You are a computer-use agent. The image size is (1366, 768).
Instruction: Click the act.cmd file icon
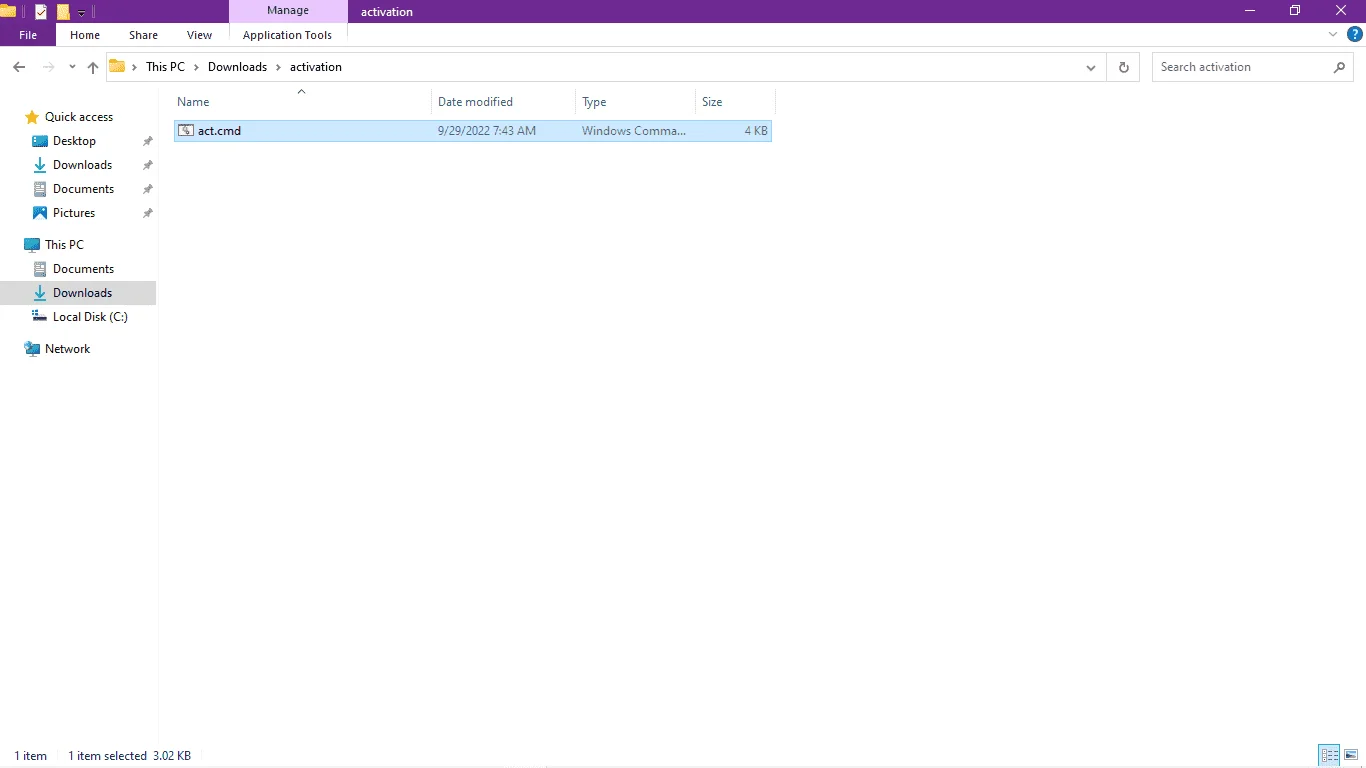[185, 130]
